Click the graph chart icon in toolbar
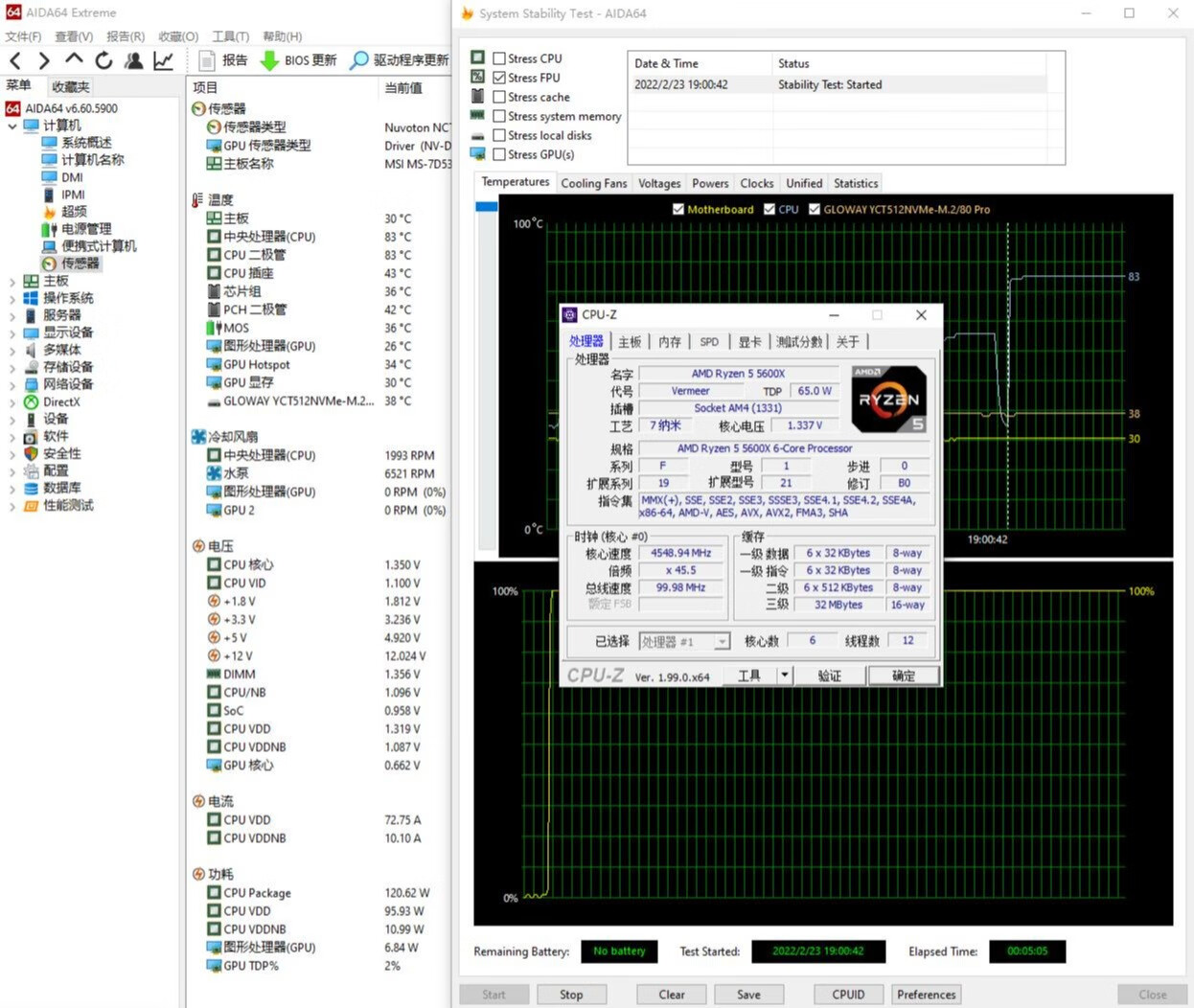The width and height of the screenshot is (1194, 1008). [x=164, y=60]
